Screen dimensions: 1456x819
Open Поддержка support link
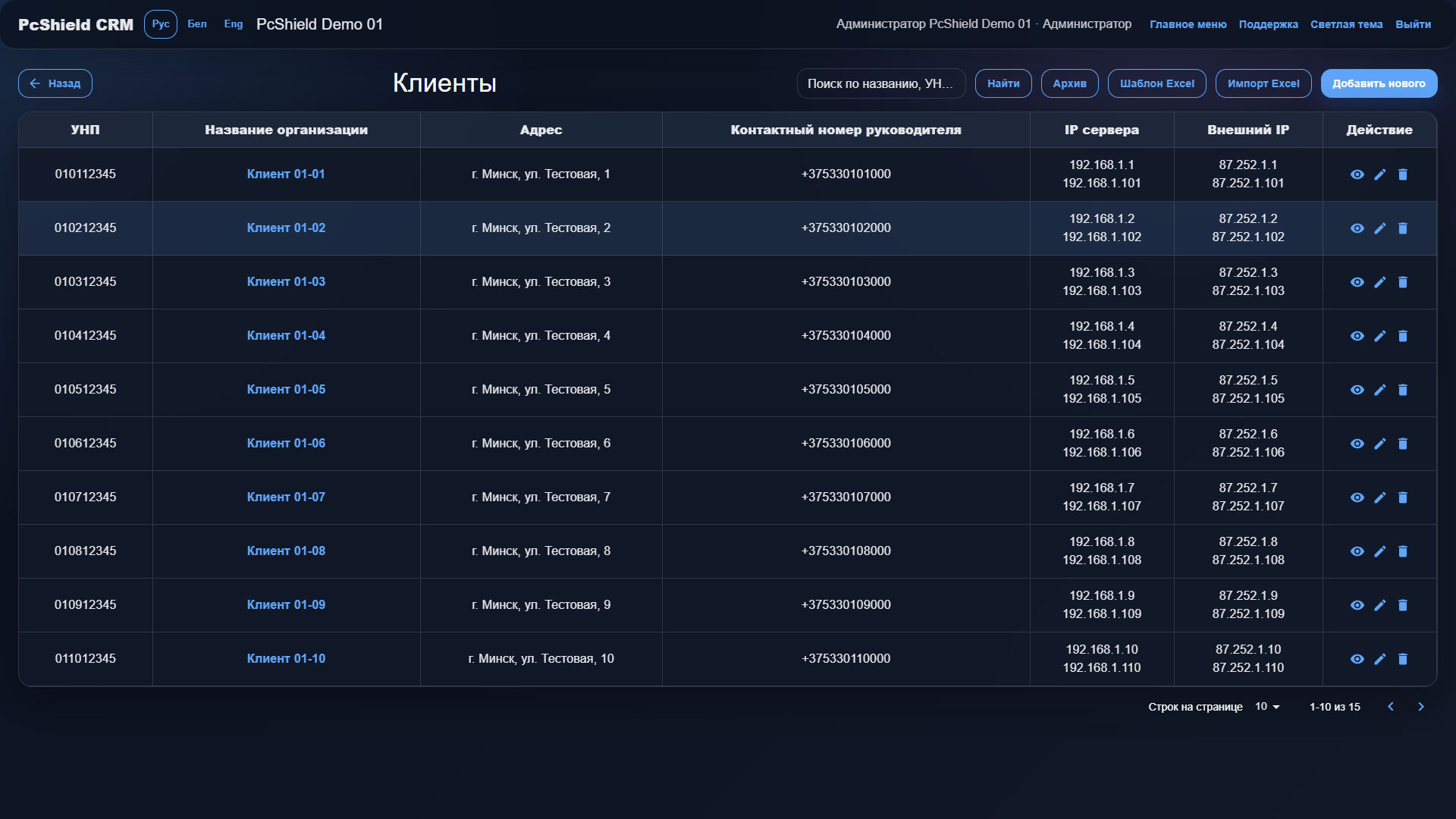pyautogui.click(x=1269, y=24)
